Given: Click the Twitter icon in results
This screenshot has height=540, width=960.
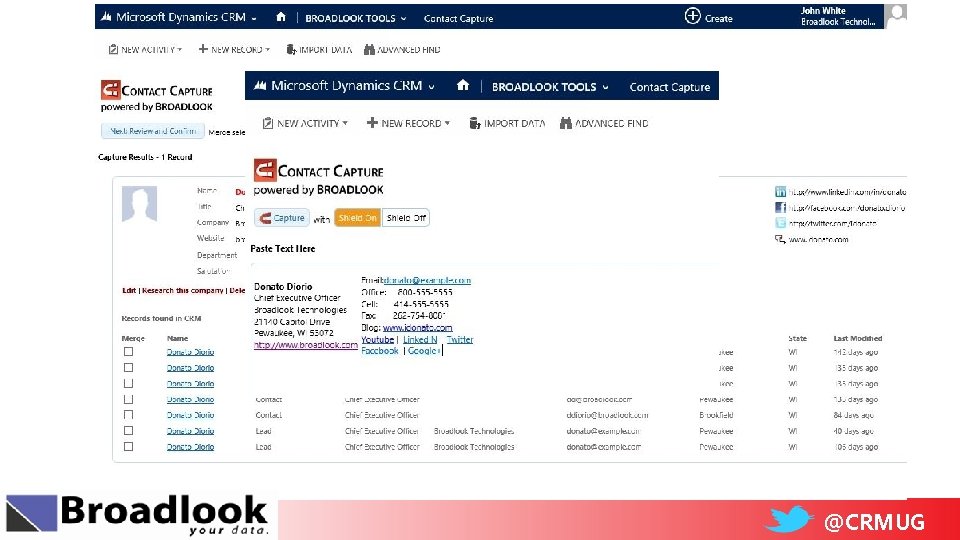Looking at the screenshot, I should click(x=780, y=223).
